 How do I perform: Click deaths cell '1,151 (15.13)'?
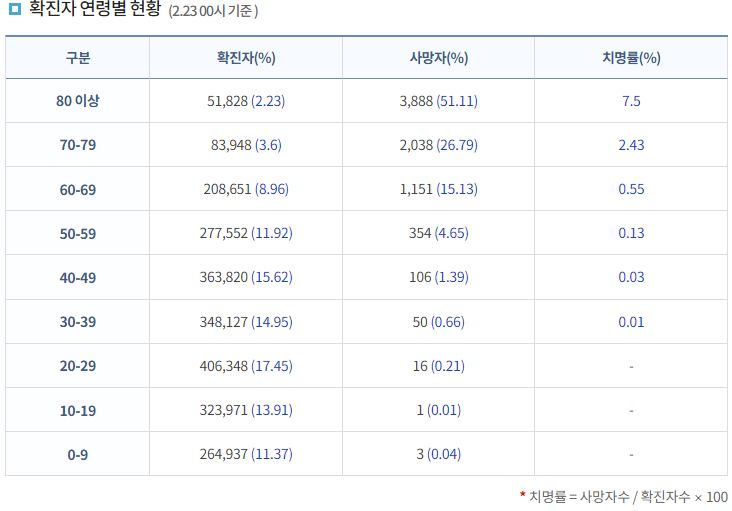438,189
